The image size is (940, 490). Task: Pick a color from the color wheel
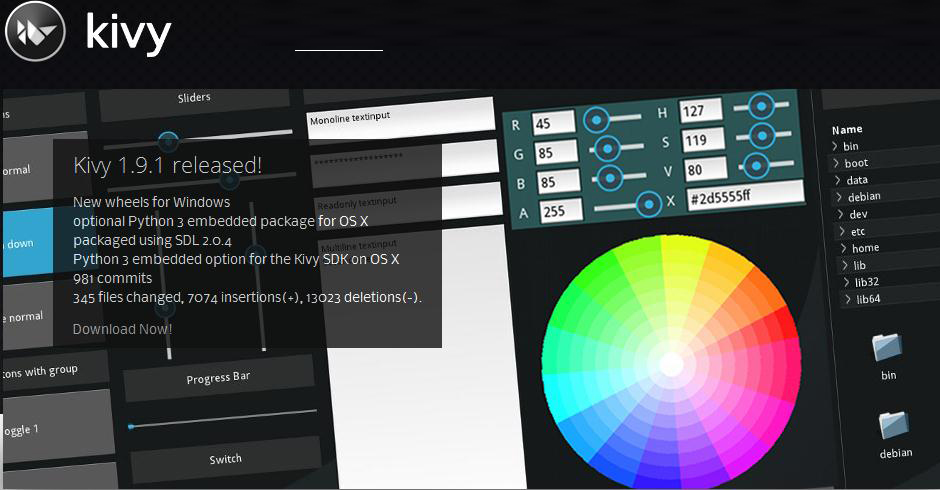pyautogui.click(x=671, y=362)
